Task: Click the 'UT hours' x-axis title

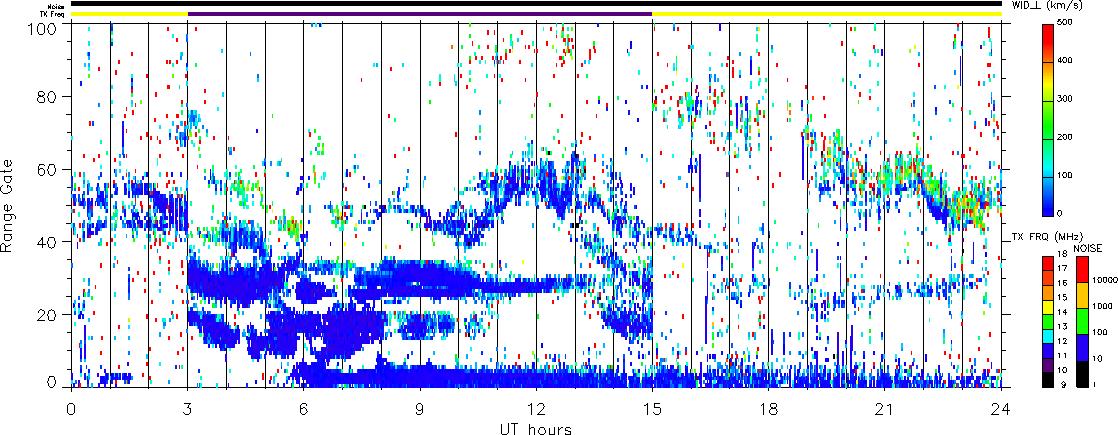Action: pyautogui.click(x=535, y=428)
